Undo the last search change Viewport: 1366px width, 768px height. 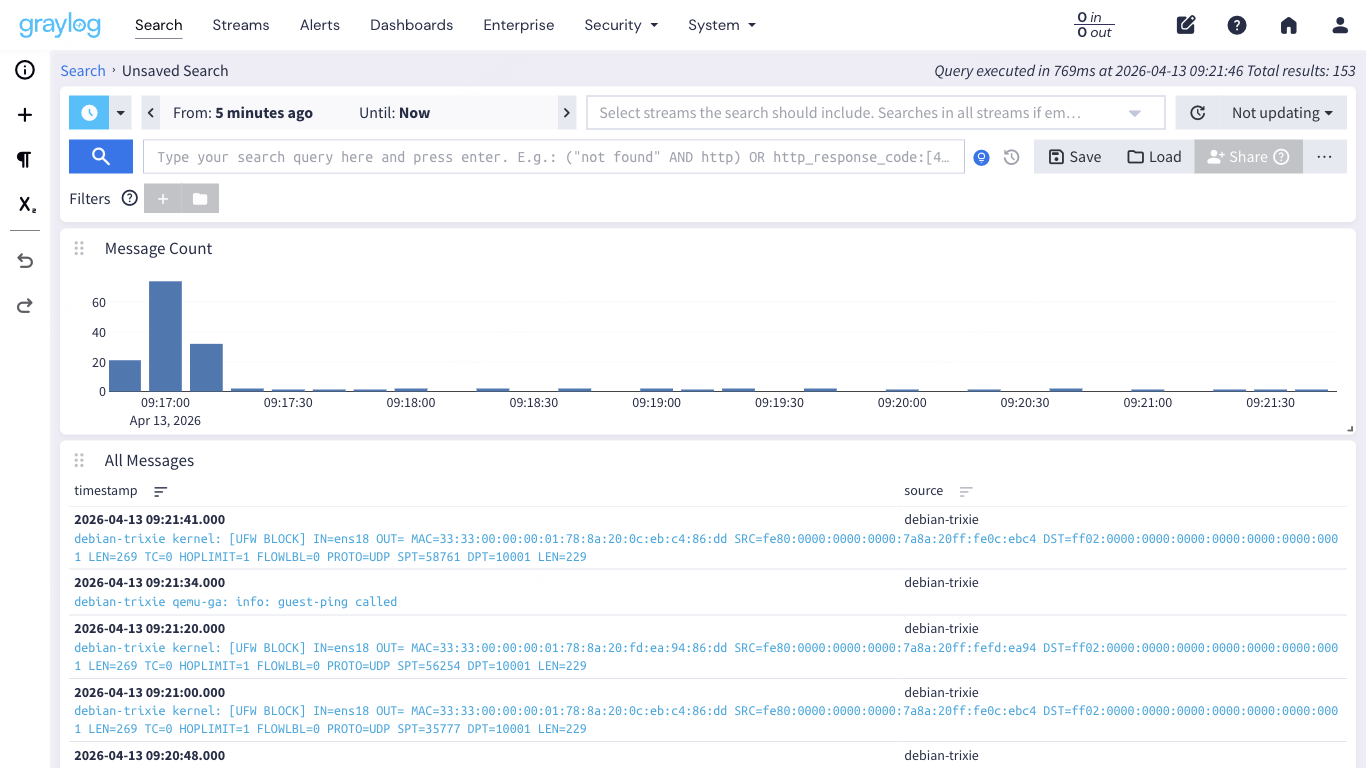[x=24, y=260]
